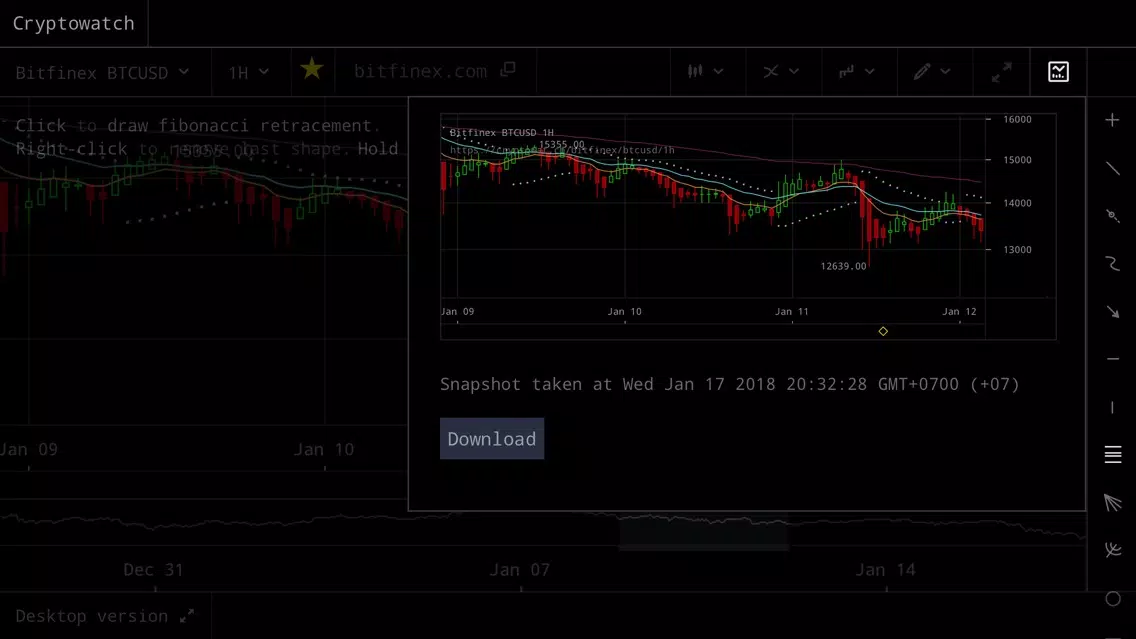Select the freehand curve drawing tool
Viewport: 1136px width, 639px height.
pyautogui.click(x=1112, y=264)
